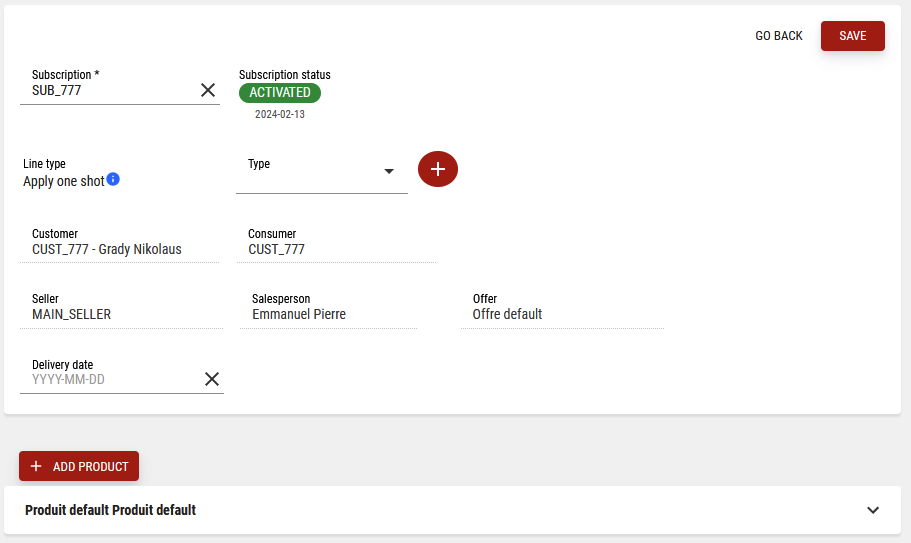Image resolution: width=911 pixels, height=543 pixels.
Task: Select the Customer field CUST_777 - Grady Nikolaus
Action: click(x=107, y=249)
